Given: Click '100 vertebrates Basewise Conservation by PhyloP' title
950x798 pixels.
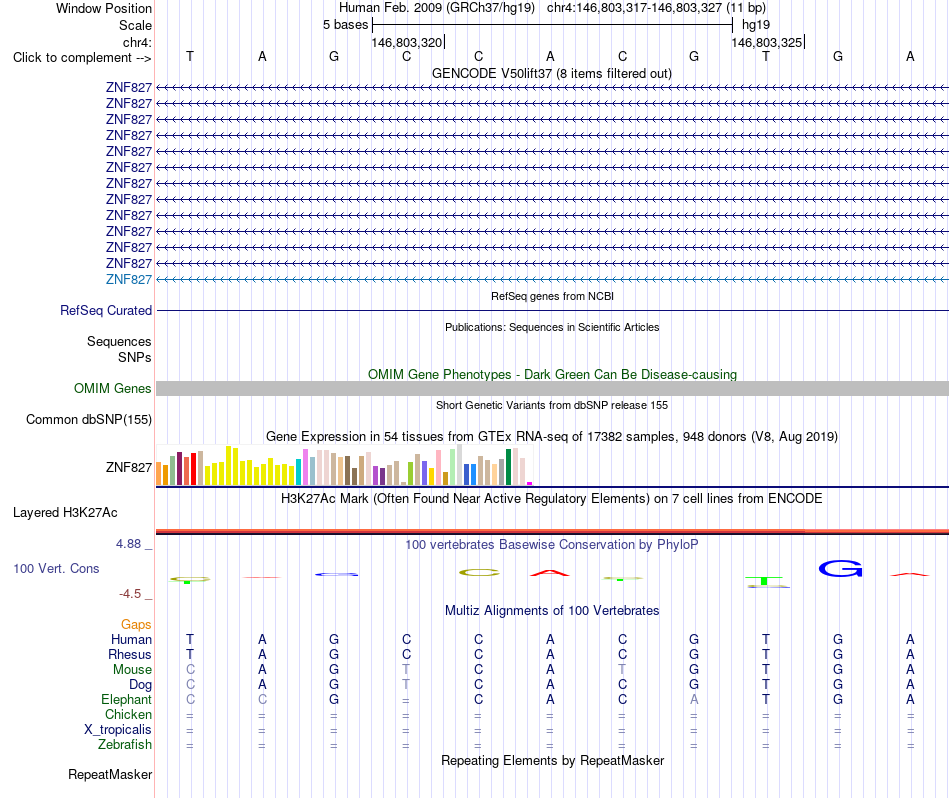Looking at the screenshot, I should click(551, 545).
